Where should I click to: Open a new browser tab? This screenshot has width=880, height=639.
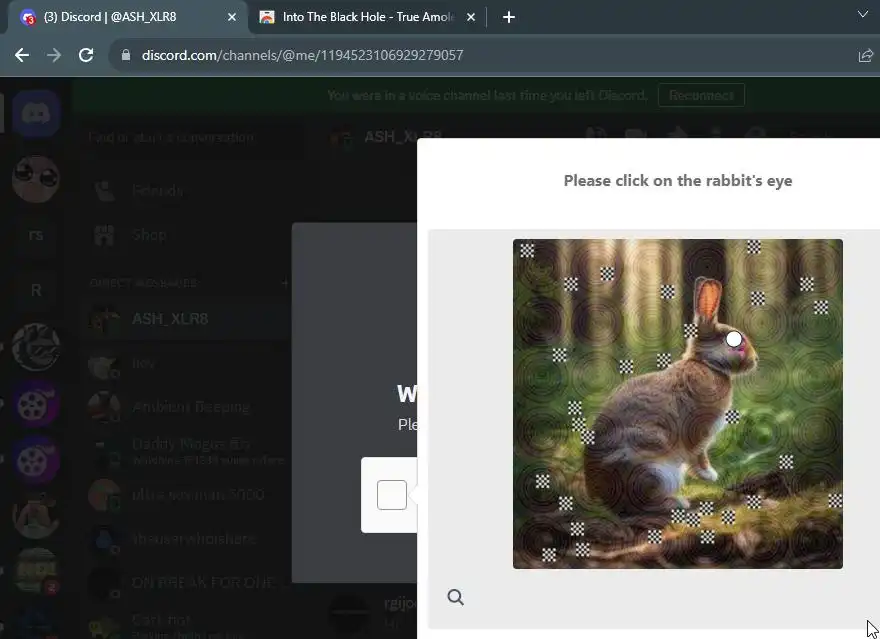point(508,17)
